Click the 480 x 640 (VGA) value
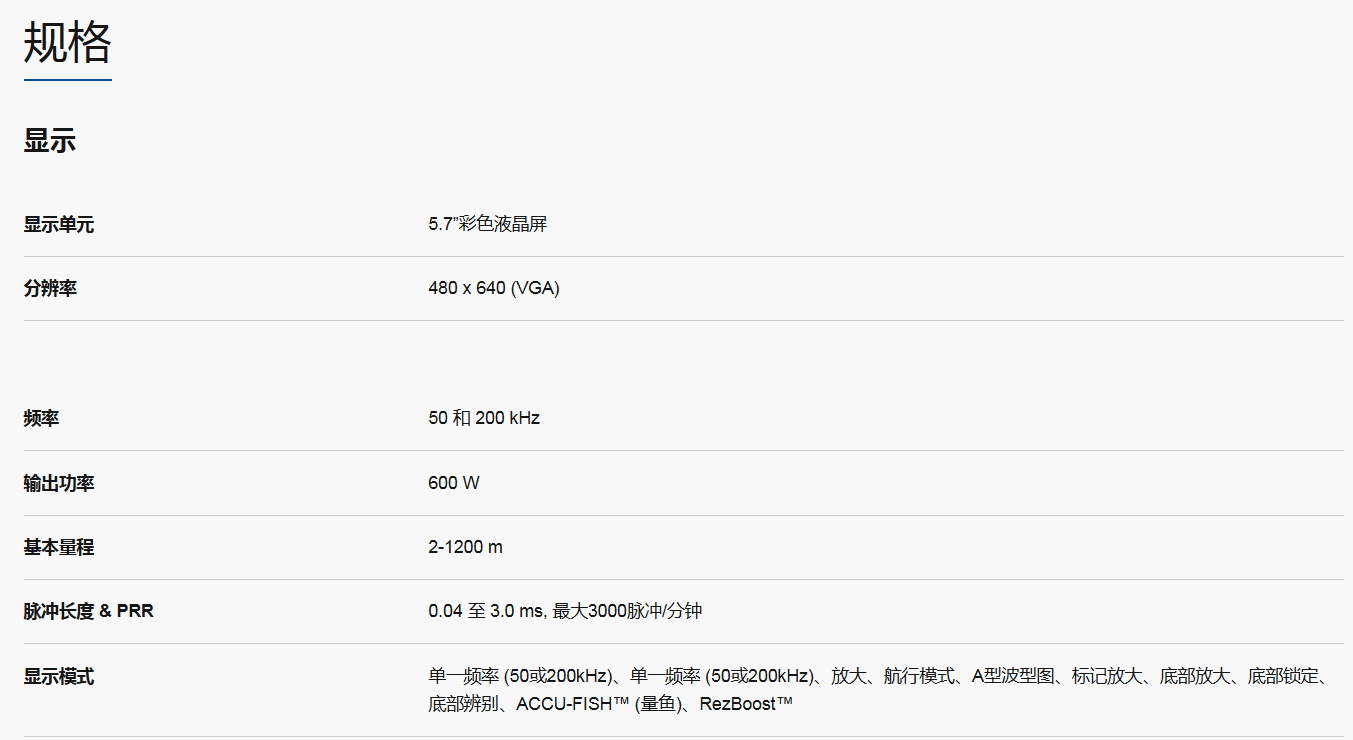The width and height of the screenshot is (1353, 740). point(493,289)
